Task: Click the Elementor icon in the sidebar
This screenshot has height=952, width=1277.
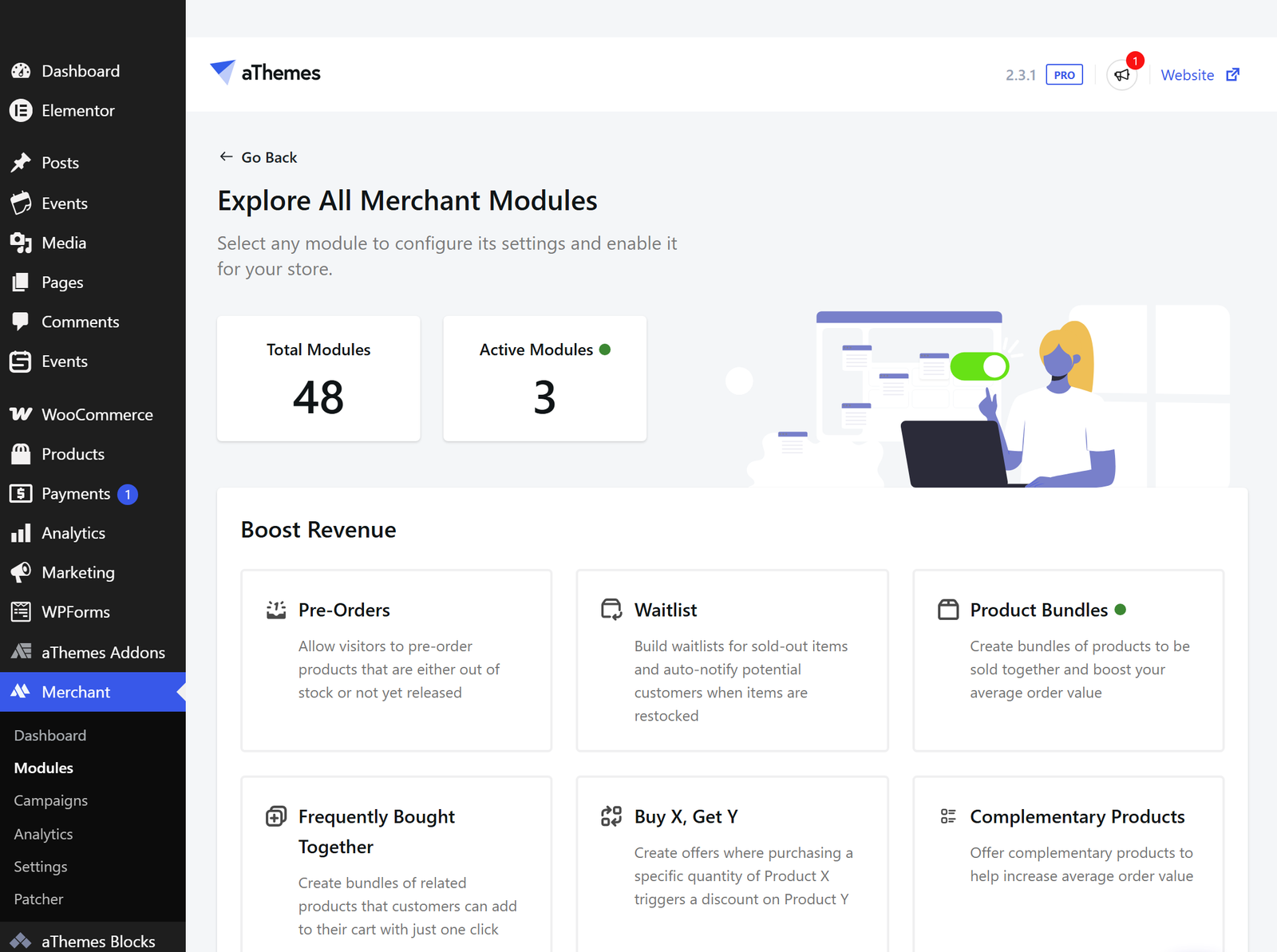Action: coord(21,111)
